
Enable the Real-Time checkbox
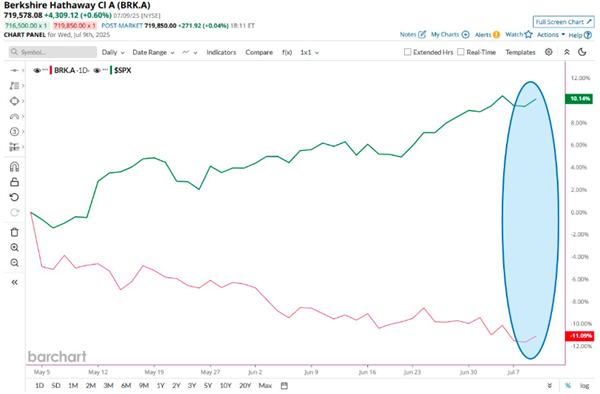[x=461, y=52]
